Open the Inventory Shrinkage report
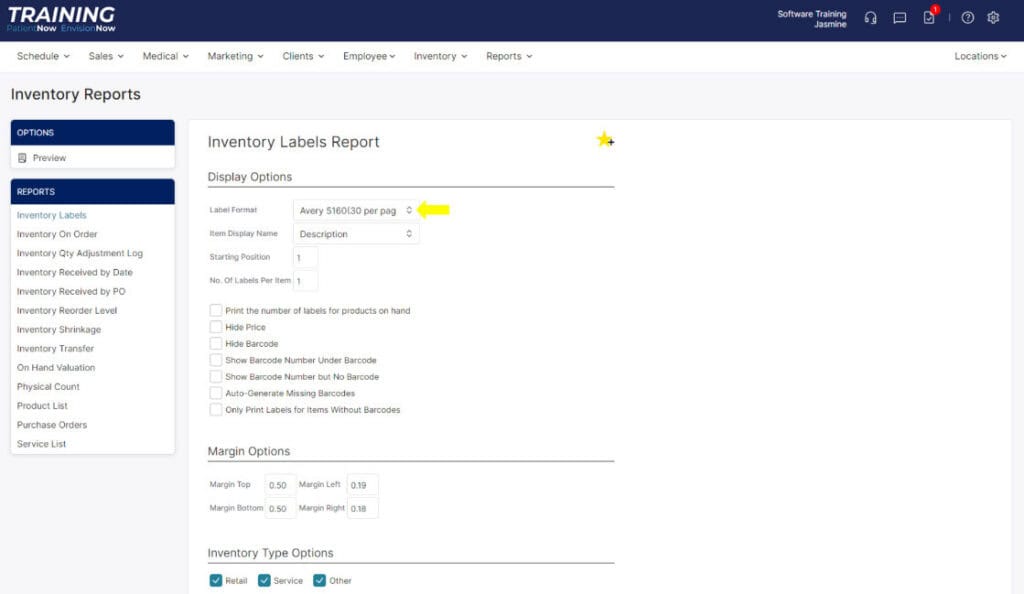 coord(59,329)
